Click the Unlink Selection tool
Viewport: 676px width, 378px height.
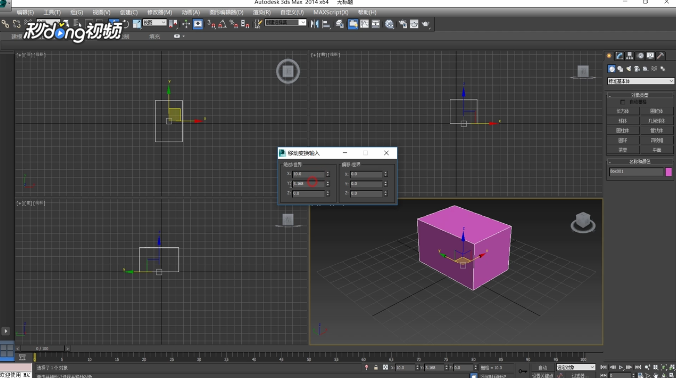pyautogui.click(x=16, y=24)
